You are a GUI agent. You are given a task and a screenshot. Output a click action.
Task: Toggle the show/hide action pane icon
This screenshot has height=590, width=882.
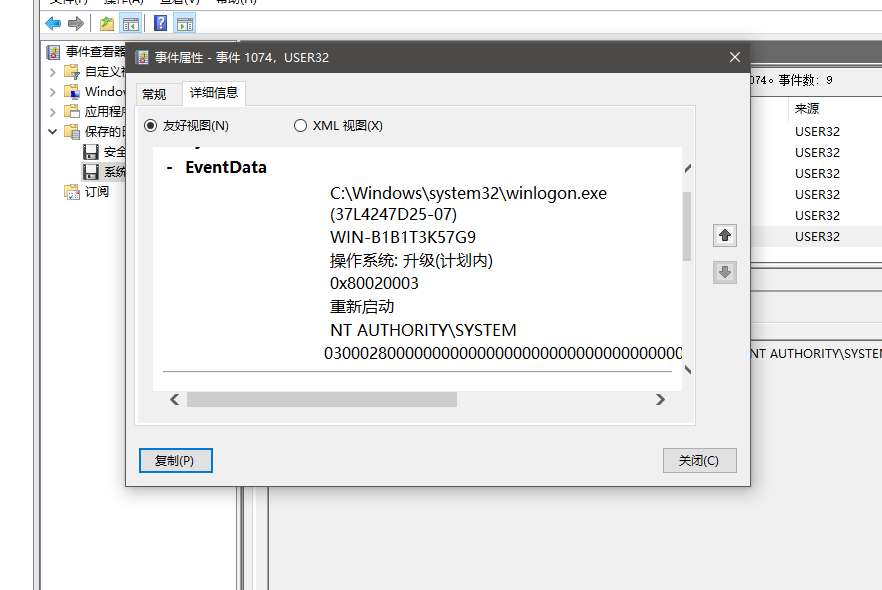pyautogui.click(x=185, y=23)
